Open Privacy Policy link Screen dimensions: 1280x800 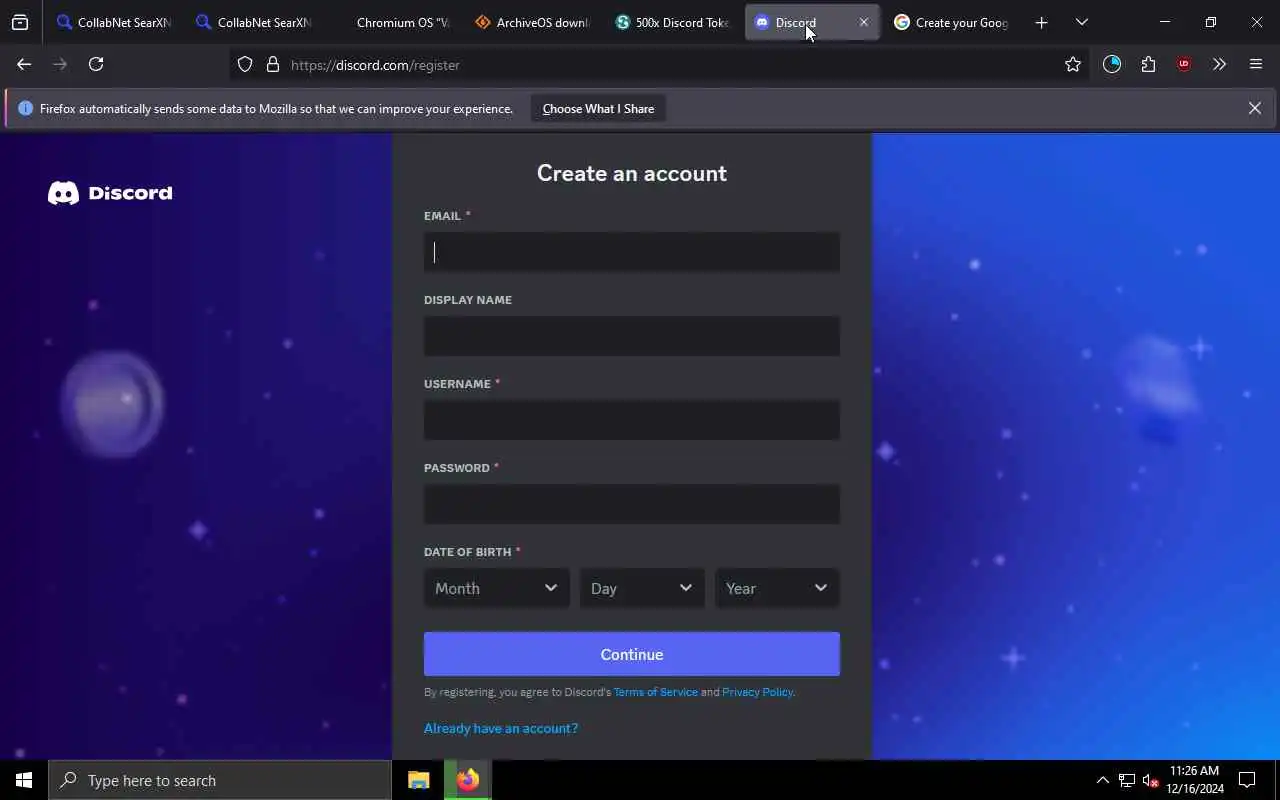(757, 692)
